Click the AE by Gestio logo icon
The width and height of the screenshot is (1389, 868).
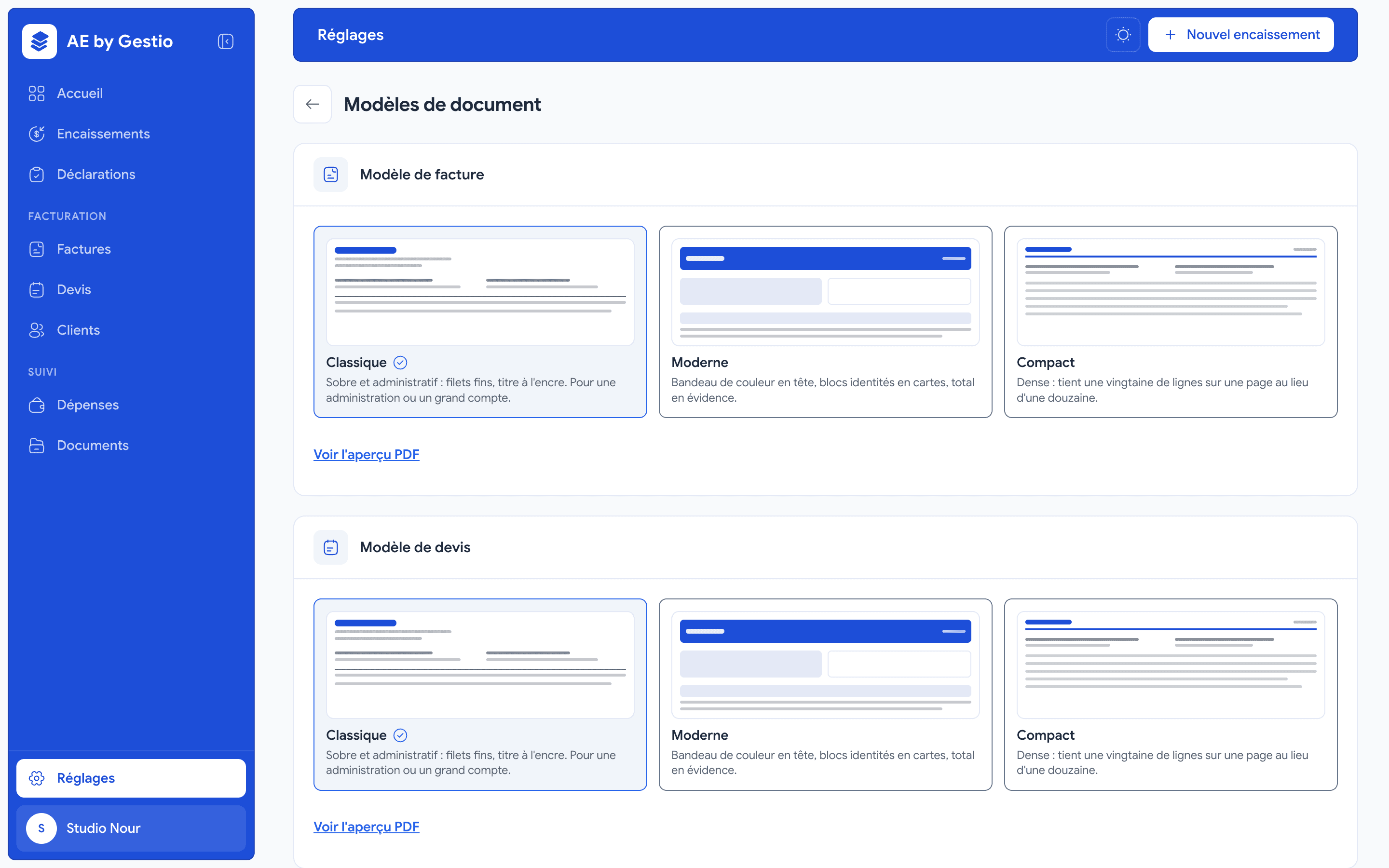coord(40,41)
